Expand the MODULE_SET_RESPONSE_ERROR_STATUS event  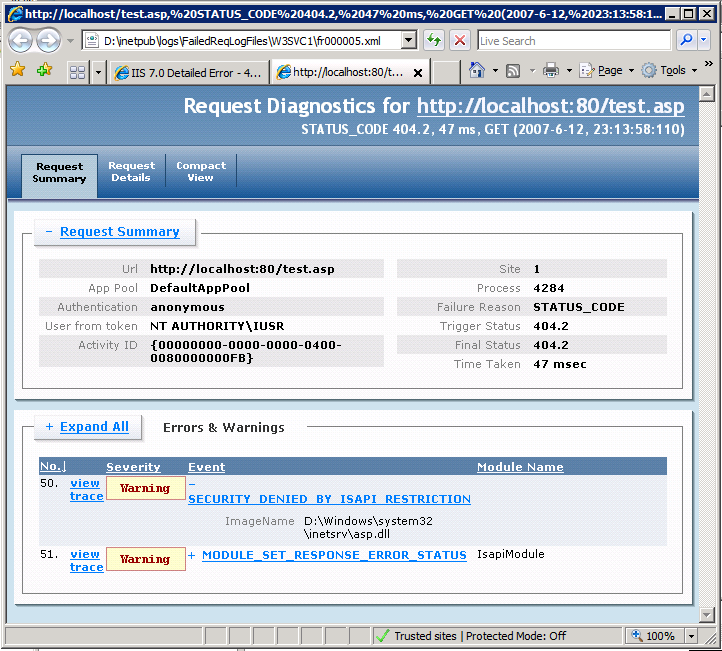[x=192, y=555]
